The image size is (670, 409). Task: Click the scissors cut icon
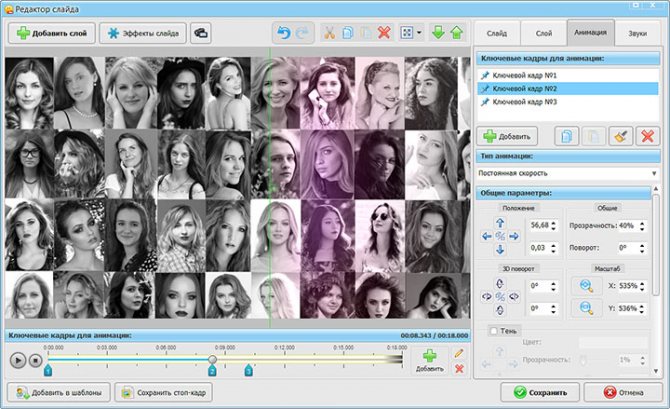[327, 33]
